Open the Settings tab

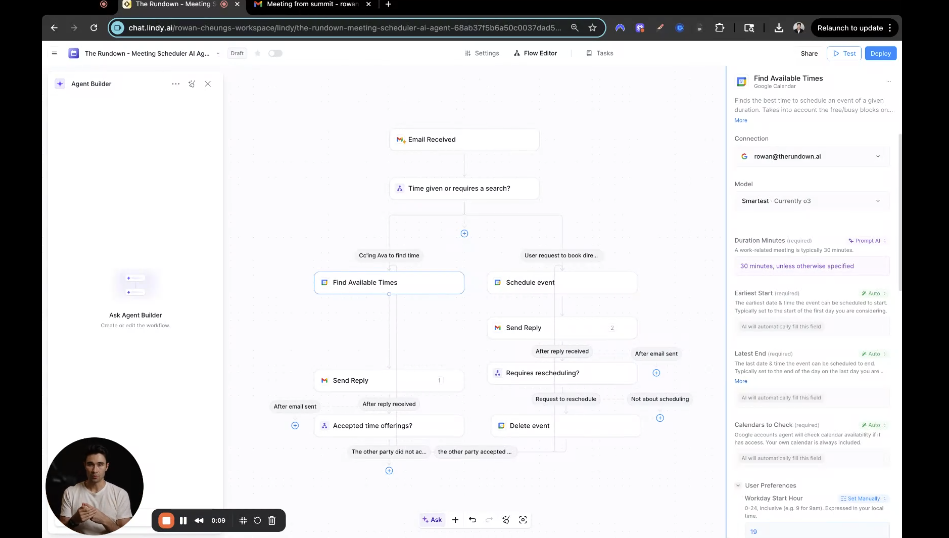(x=482, y=53)
